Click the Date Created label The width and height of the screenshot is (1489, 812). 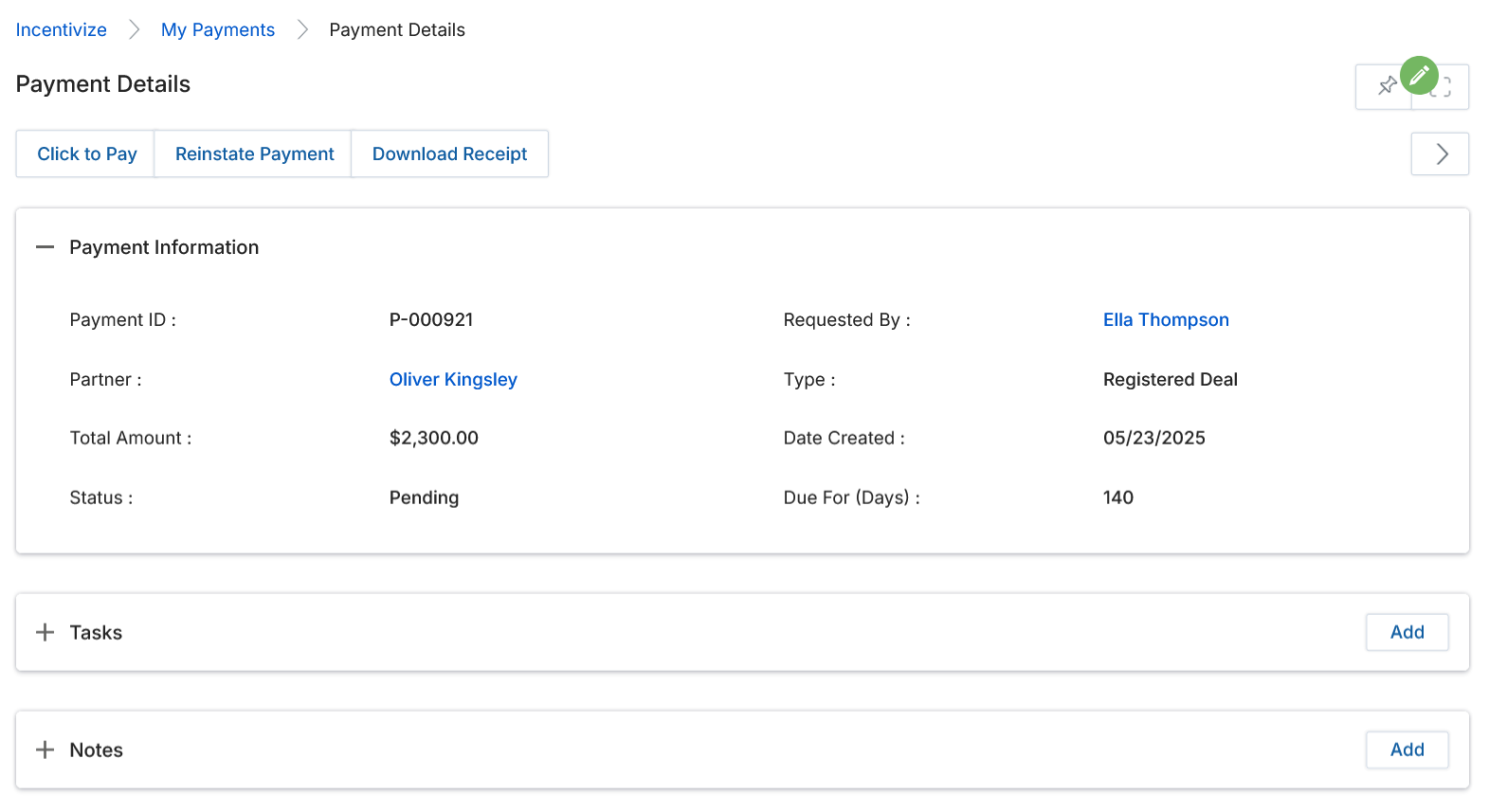pyautogui.click(x=844, y=438)
